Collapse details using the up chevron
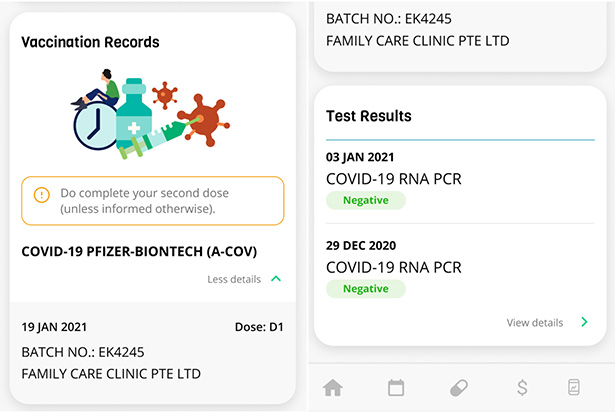This screenshot has height=413, width=615. [276, 279]
